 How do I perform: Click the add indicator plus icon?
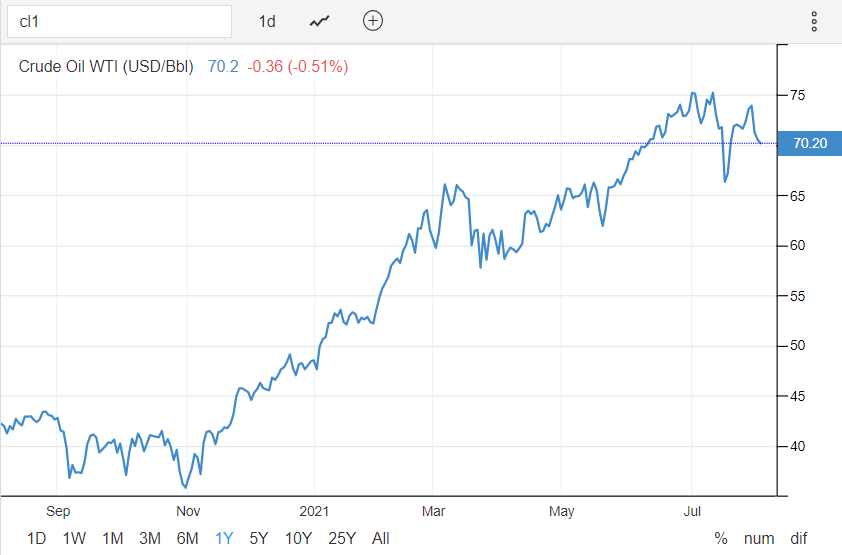pyautogui.click(x=373, y=21)
